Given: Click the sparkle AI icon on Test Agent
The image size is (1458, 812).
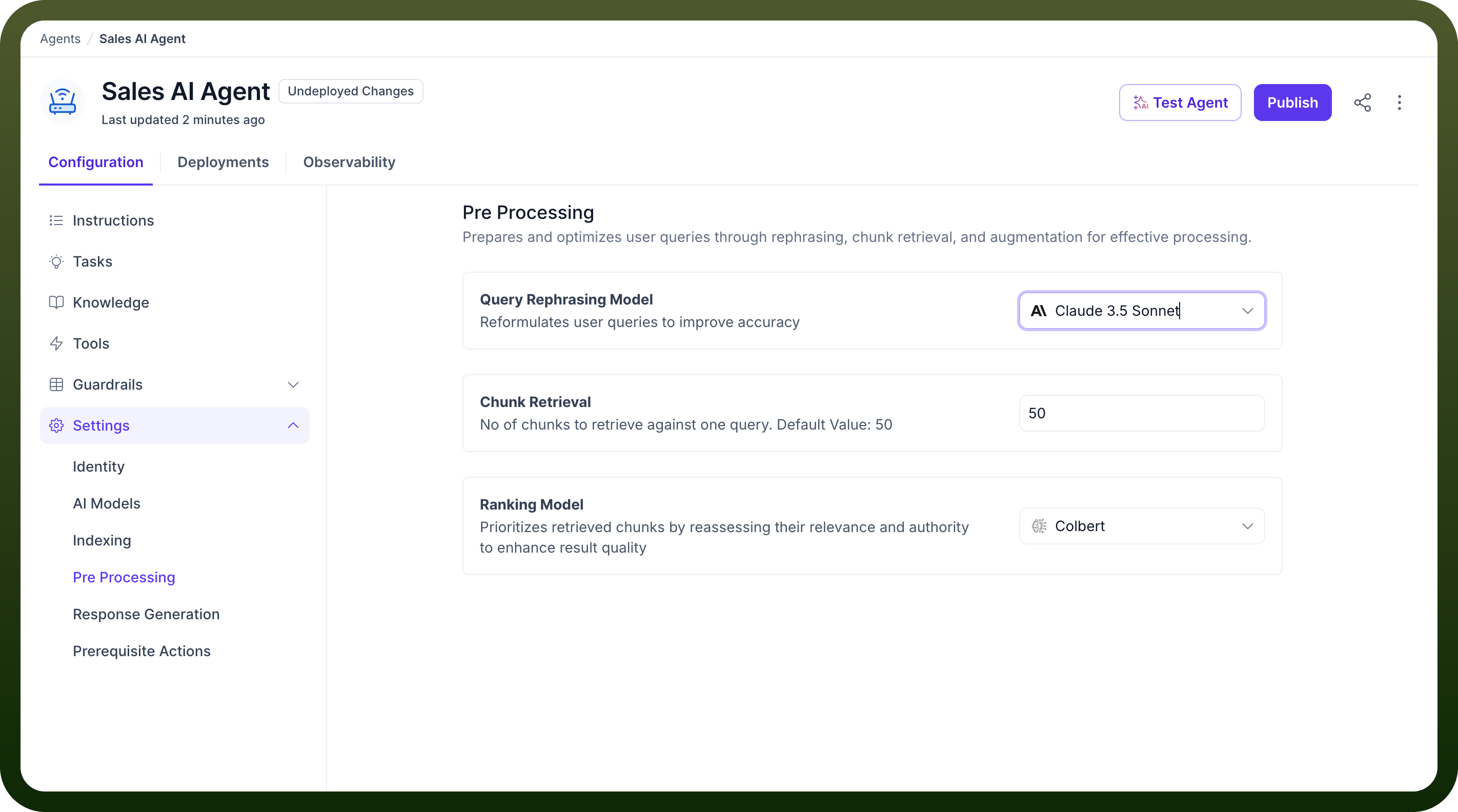Looking at the screenshot, I should coord(1141,103).
